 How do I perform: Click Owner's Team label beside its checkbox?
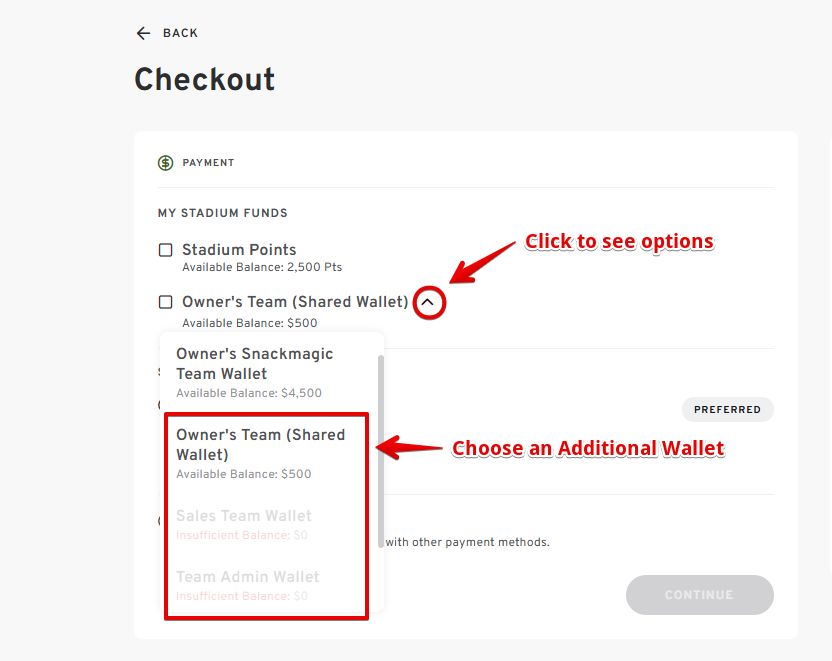pos(295,302)
